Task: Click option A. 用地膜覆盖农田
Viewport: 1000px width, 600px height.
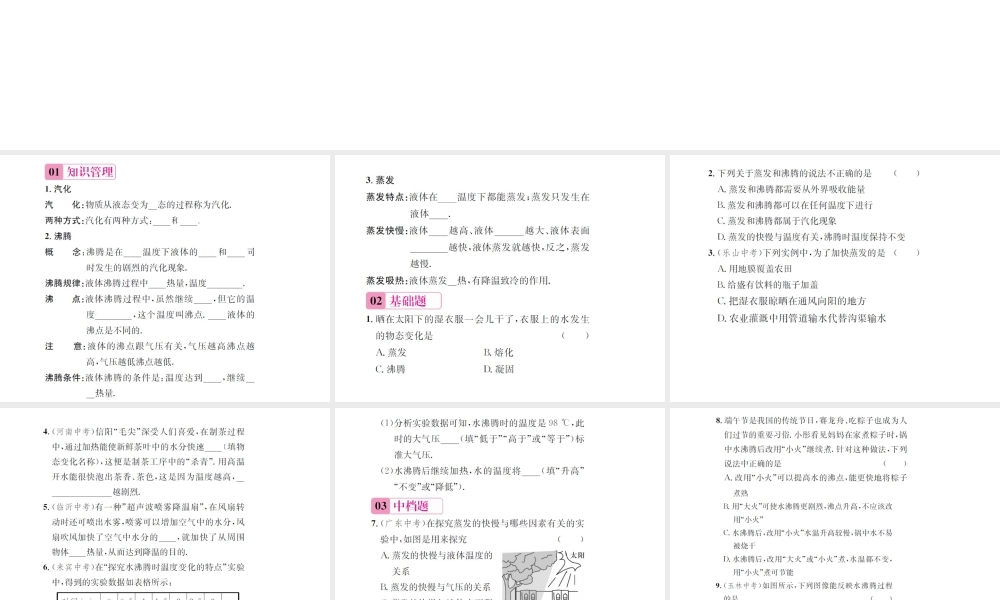Action: point(754,269)
